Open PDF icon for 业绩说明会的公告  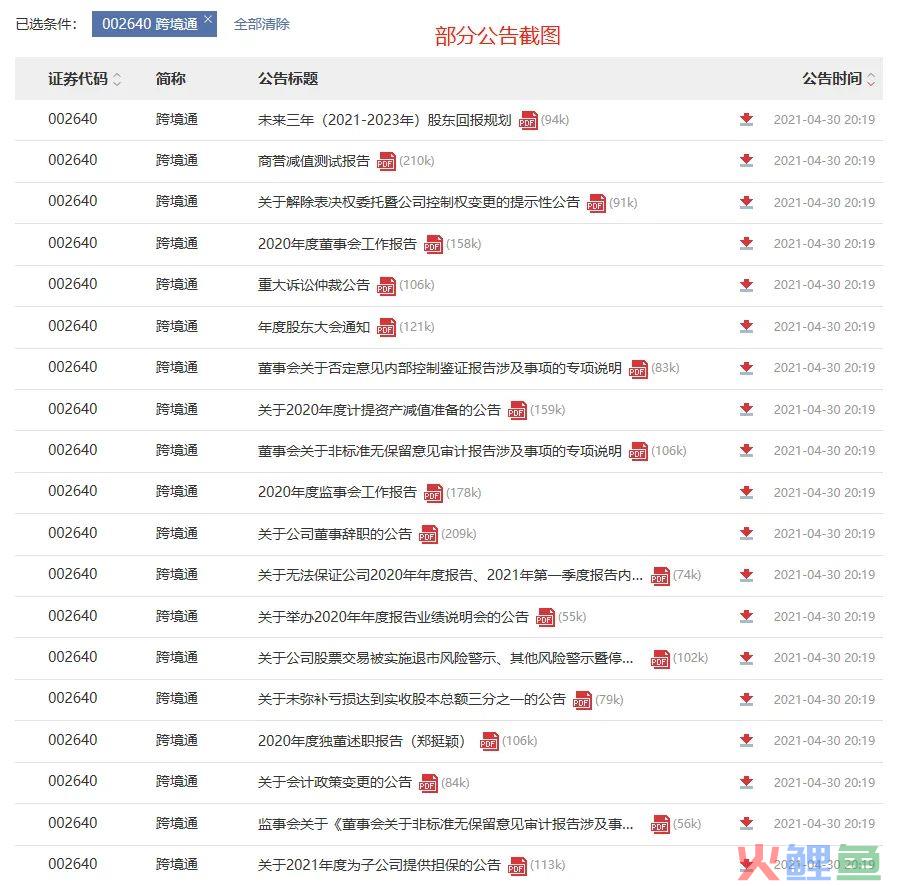(x=545, y=618)
